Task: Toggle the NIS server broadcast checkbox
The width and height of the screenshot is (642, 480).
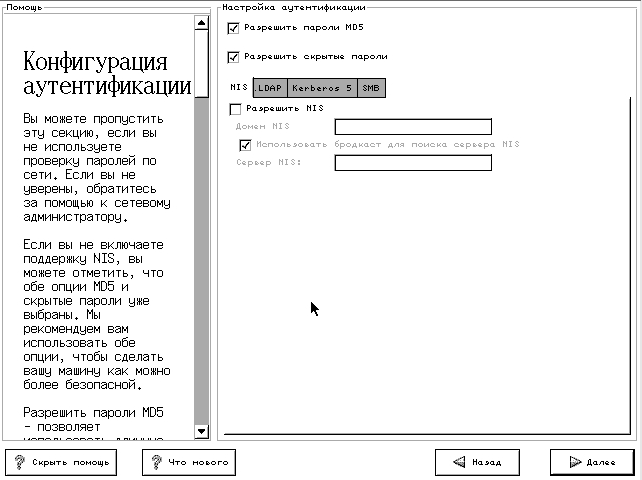Action: coord(245,144)
